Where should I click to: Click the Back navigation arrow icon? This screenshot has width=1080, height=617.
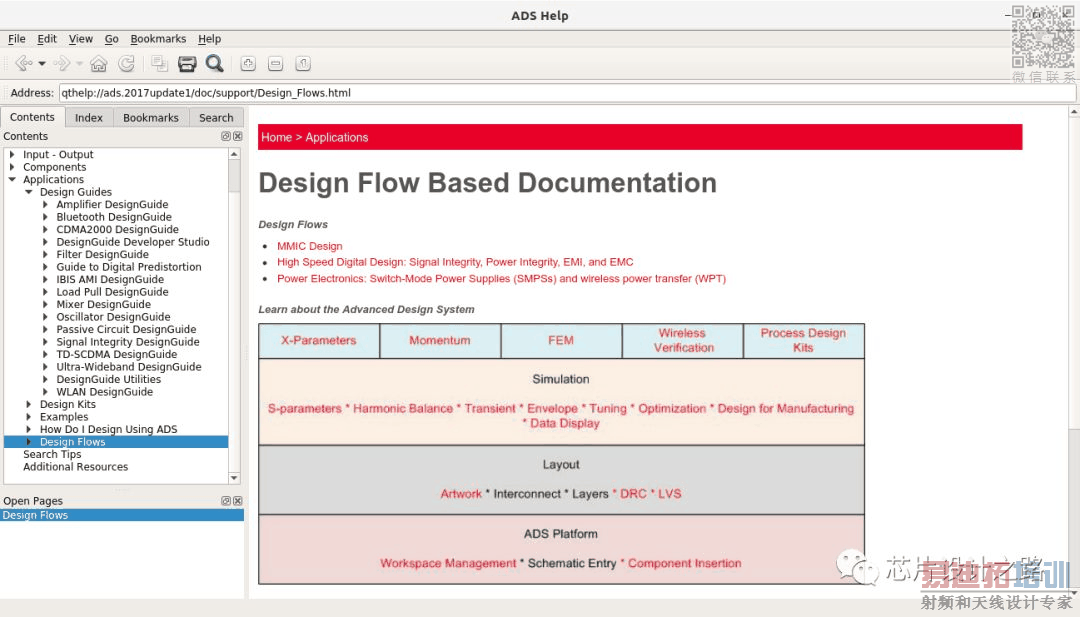tap(23, 63)
